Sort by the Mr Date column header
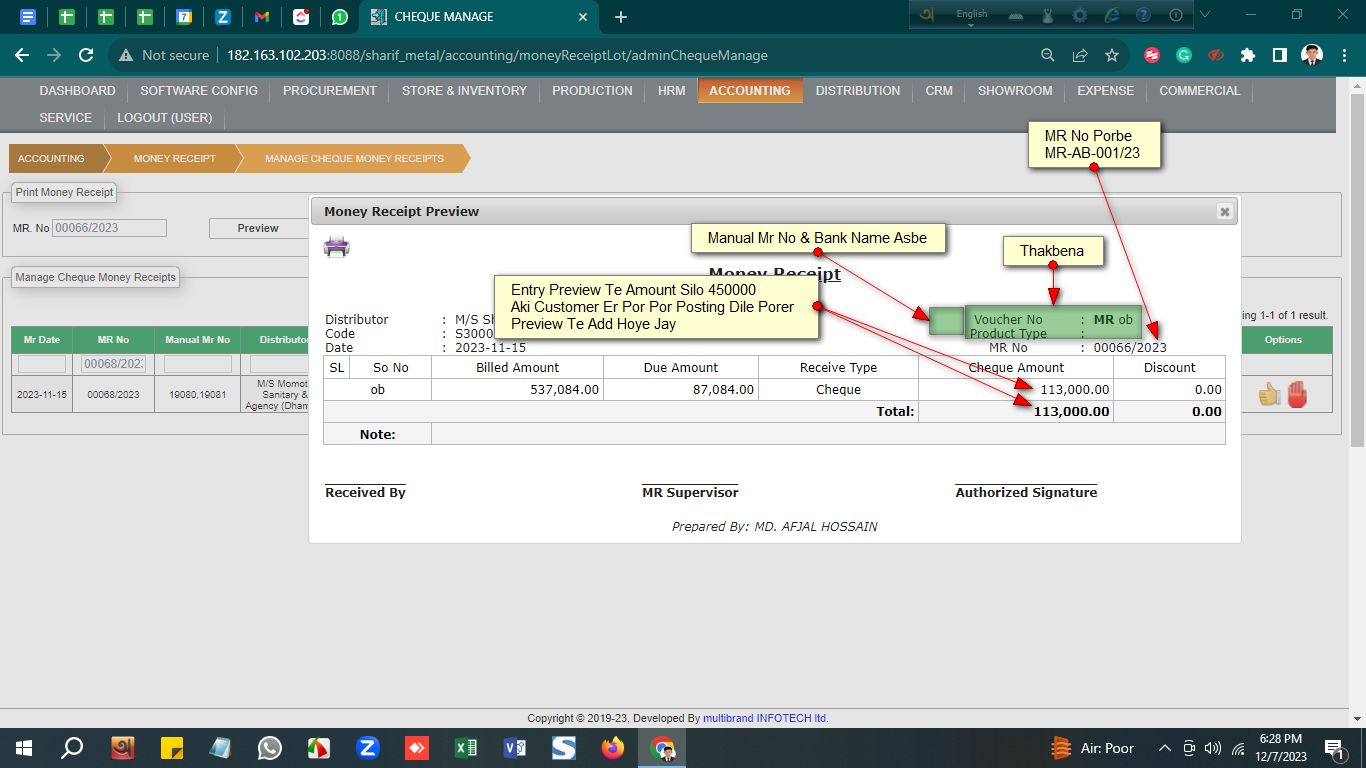The height and width of the screenshot is (768, 1366). (42, 340)
